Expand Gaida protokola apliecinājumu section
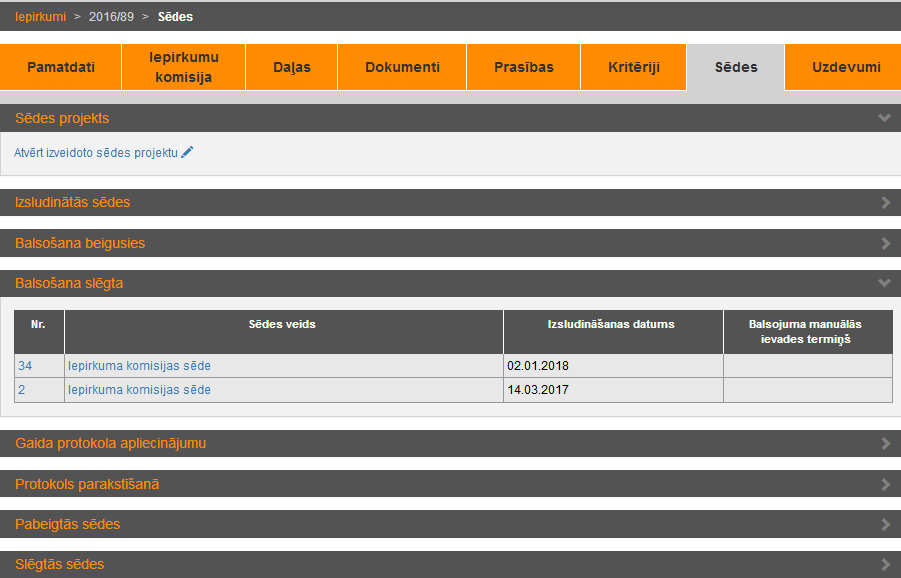This screenshot has height=578, width=901. [884, 444]
